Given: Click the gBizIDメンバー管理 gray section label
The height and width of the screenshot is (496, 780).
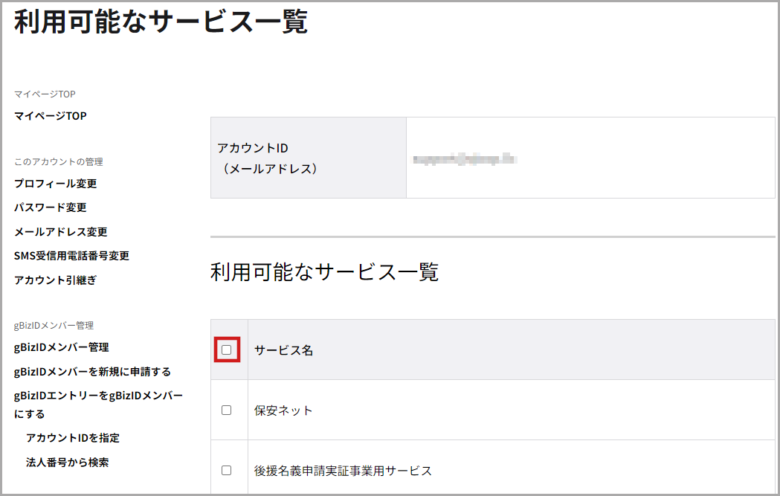Looking at the screenshot, I should [54, 325].
